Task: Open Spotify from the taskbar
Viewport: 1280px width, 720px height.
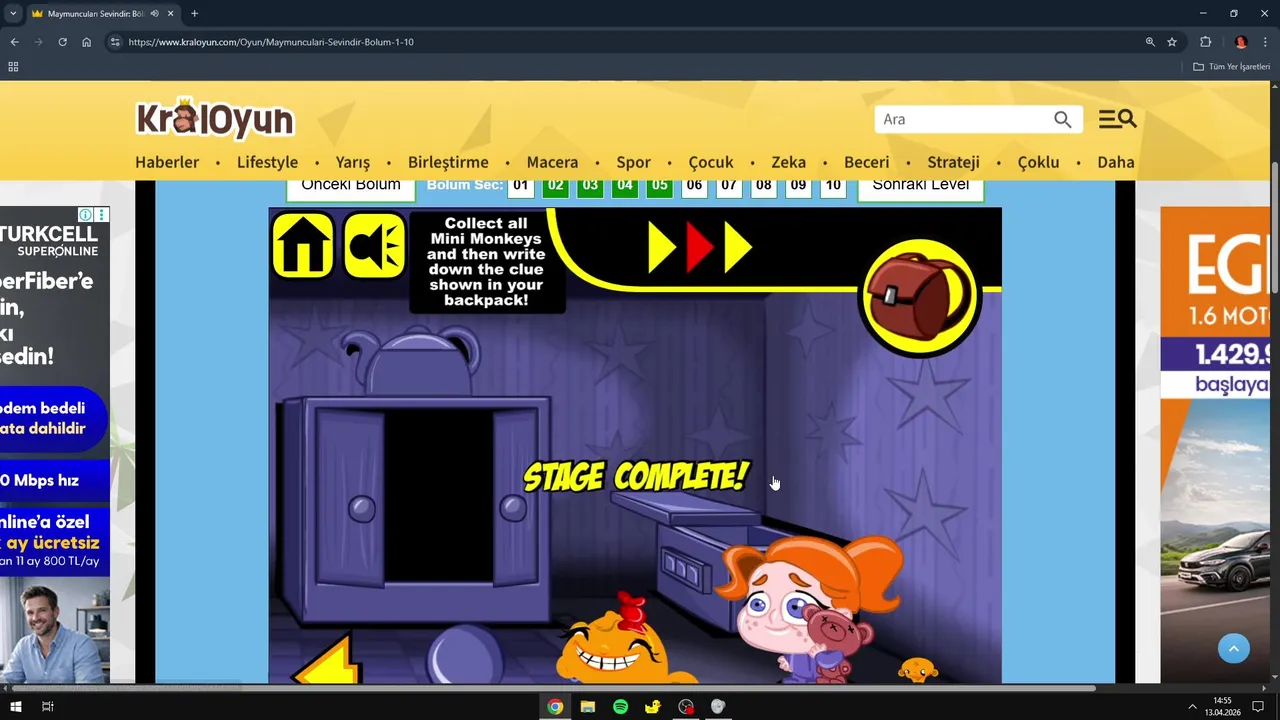Action: [x=620, y=706]
